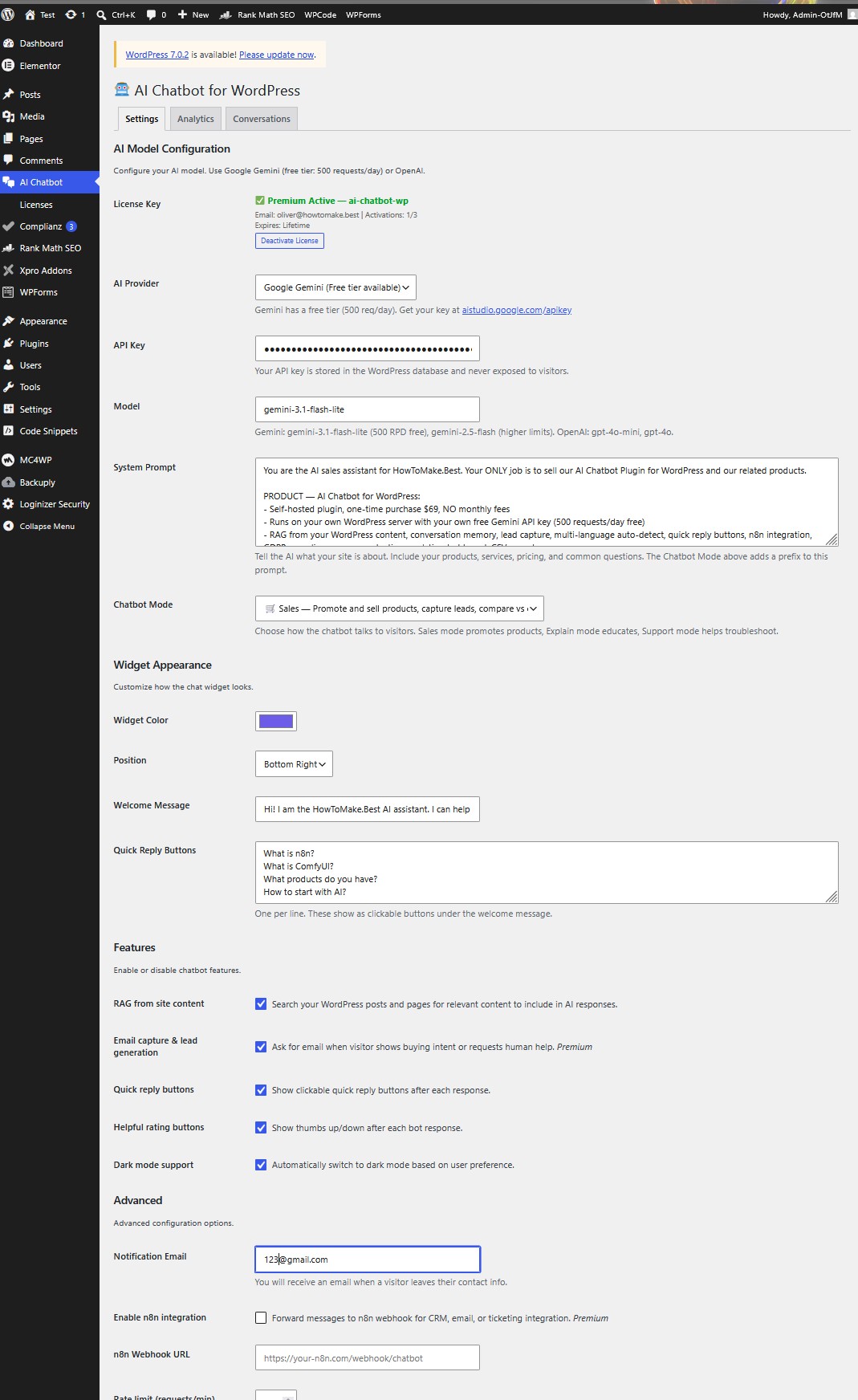Toggle Helpful rating buttons checkbox

point(261,1128)
